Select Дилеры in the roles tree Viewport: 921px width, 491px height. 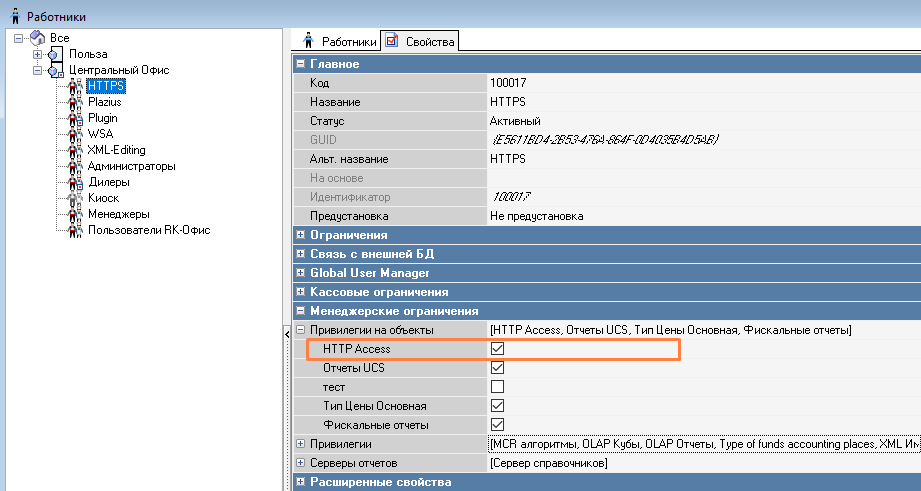(x=108, y=182)
